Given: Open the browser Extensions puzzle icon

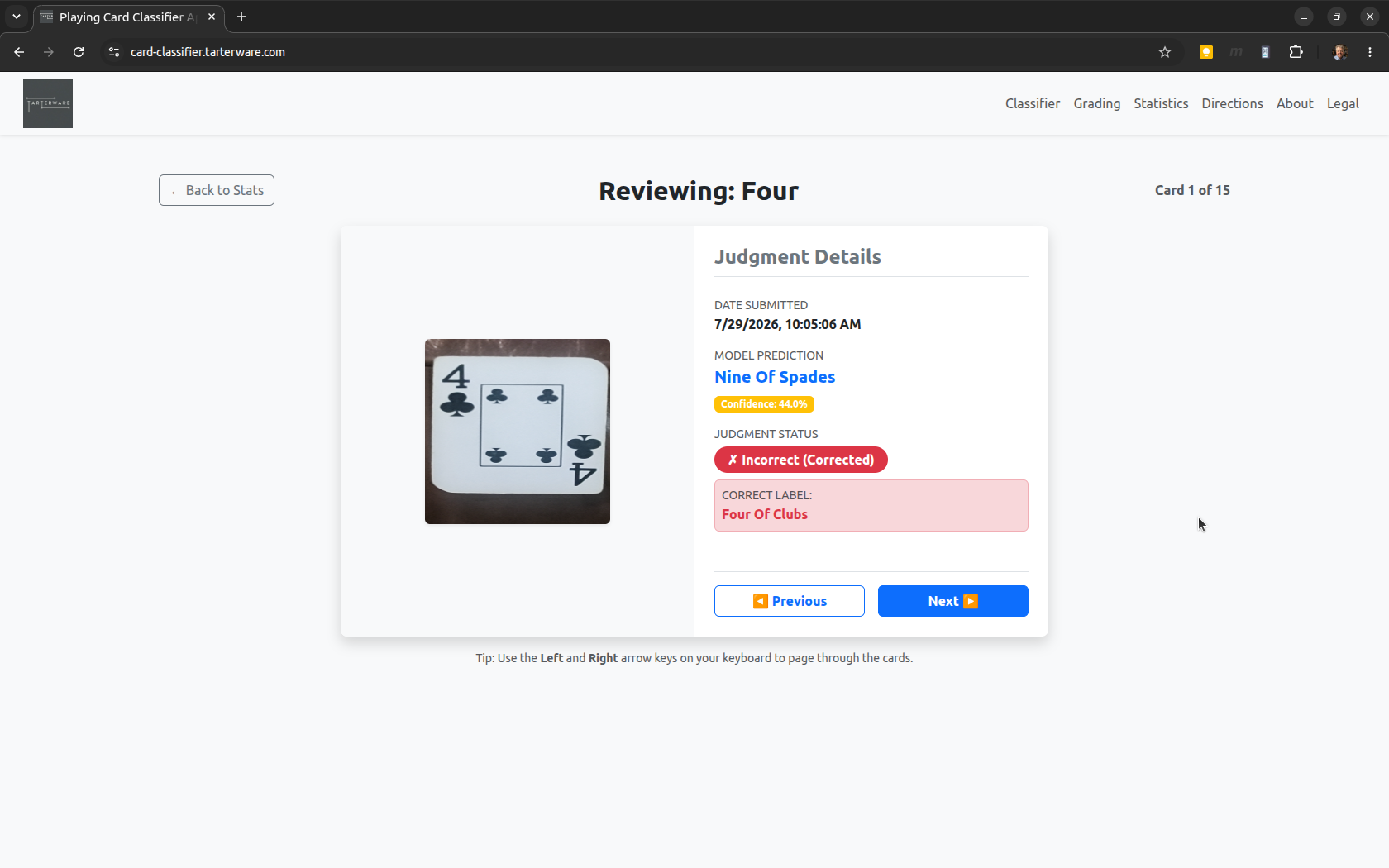Looking at the screenshot, I should 1296,52.
